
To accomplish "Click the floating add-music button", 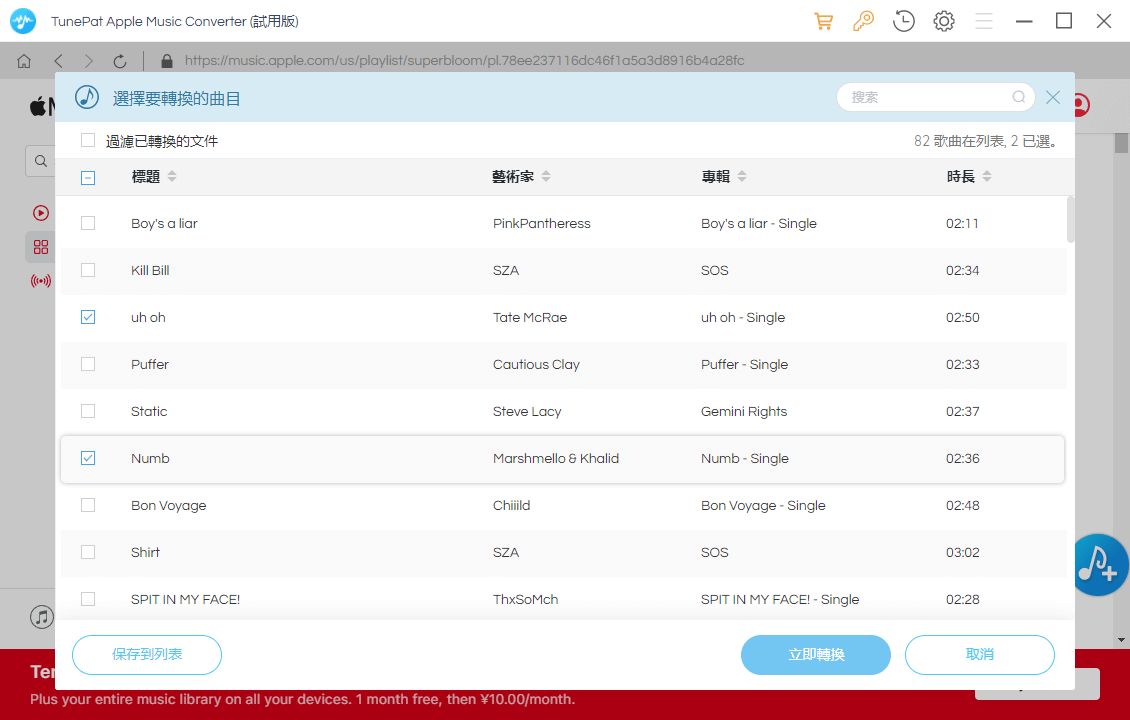I will tap(1099, 565).
